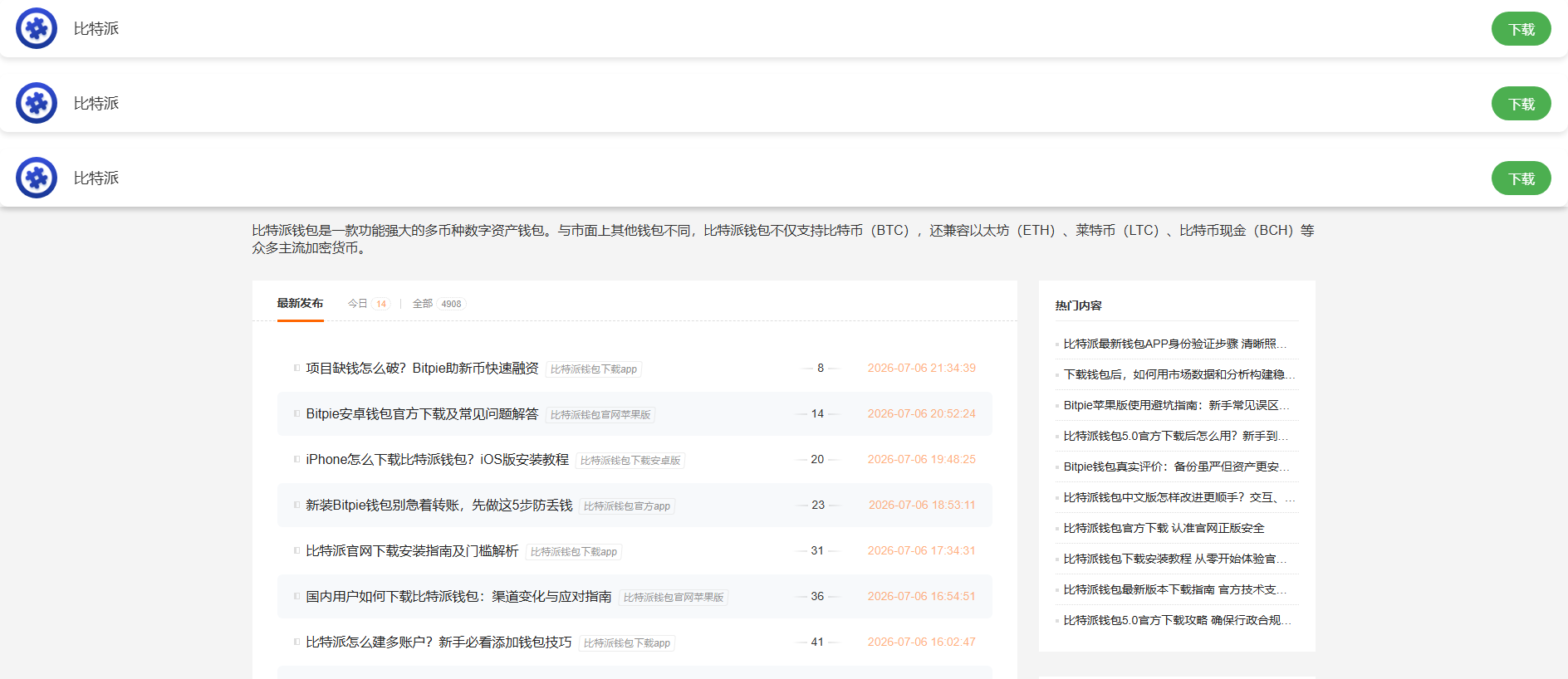1568x679 pixels.
Task: Open hot link 比特派钱包5.0官方下载攻略
Action: coord(1178,620)
